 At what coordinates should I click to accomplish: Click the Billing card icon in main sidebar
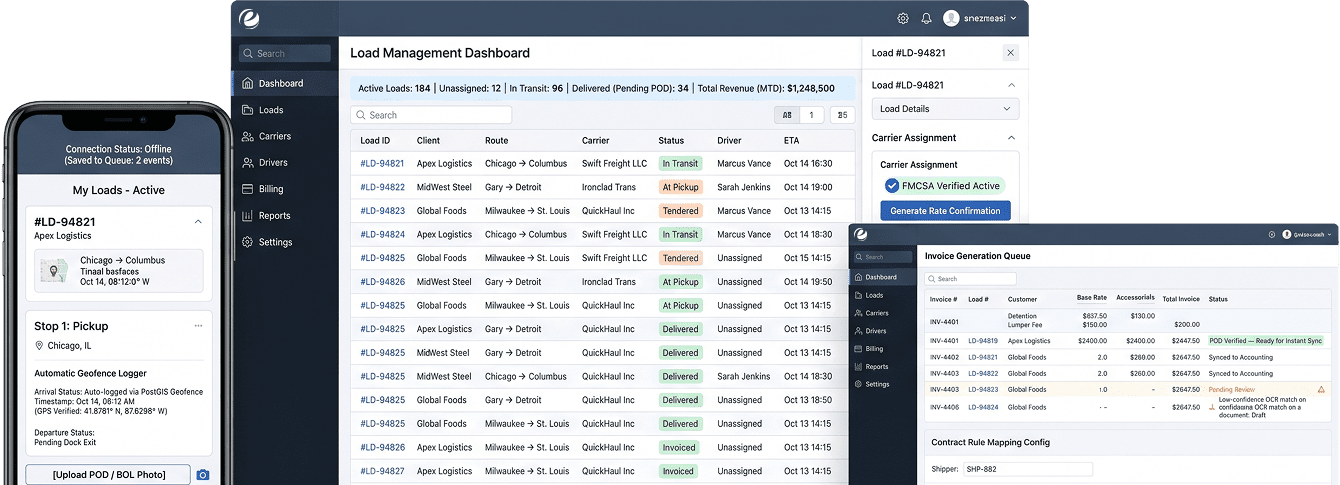pyautogui.click(x=248, y=189)
